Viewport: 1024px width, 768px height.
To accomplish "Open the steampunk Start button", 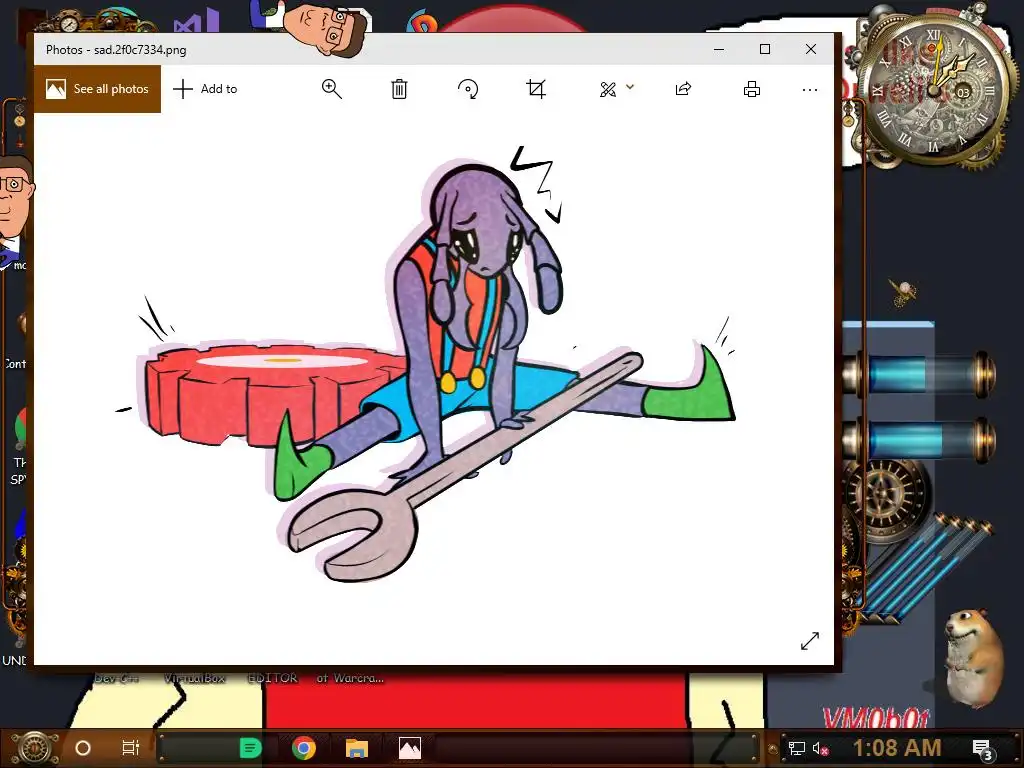I will [x=35, y=748].
